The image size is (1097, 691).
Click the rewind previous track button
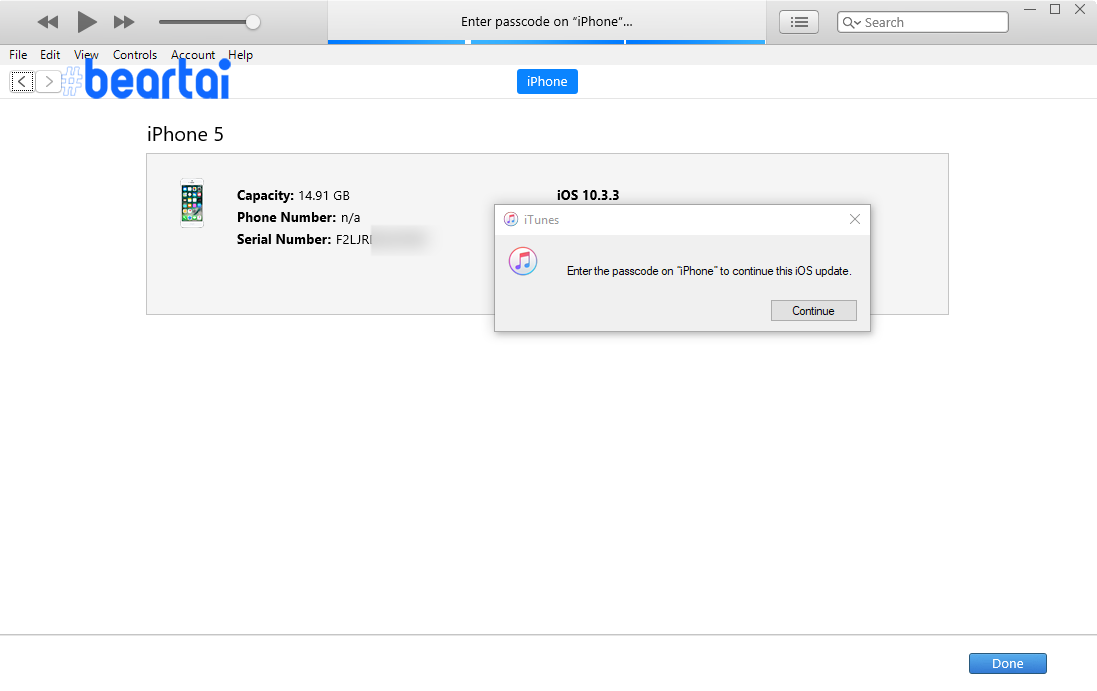pos(48,22)
